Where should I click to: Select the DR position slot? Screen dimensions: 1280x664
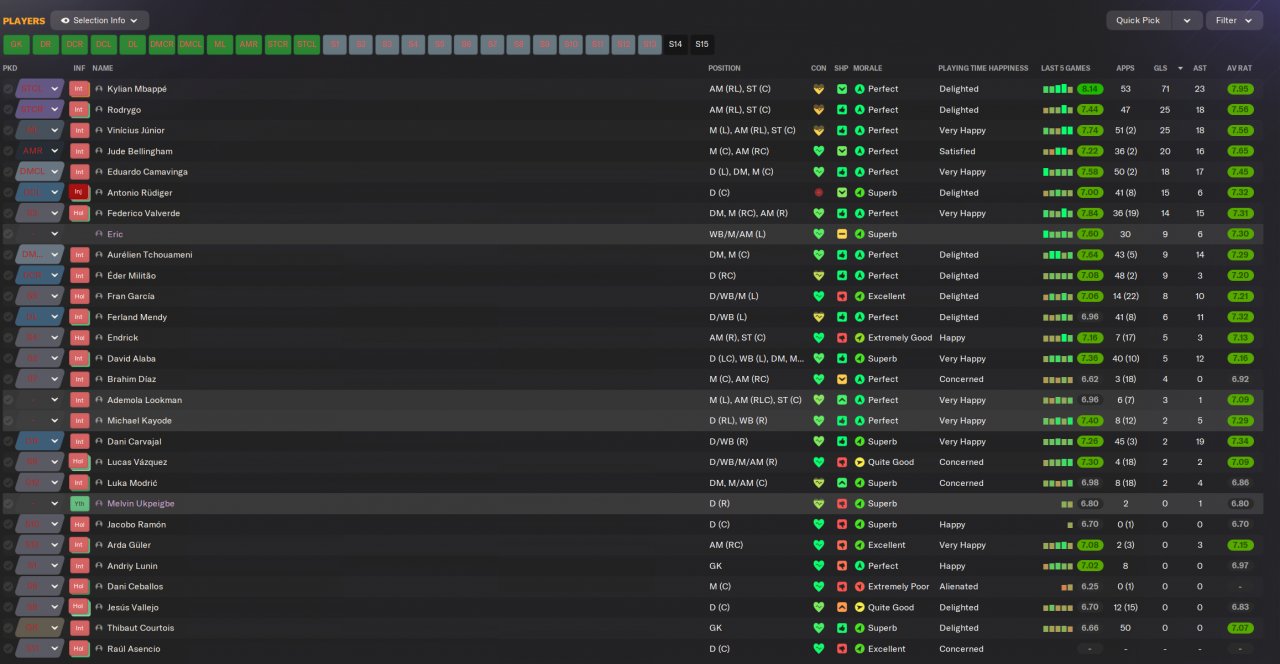[46, 44]
